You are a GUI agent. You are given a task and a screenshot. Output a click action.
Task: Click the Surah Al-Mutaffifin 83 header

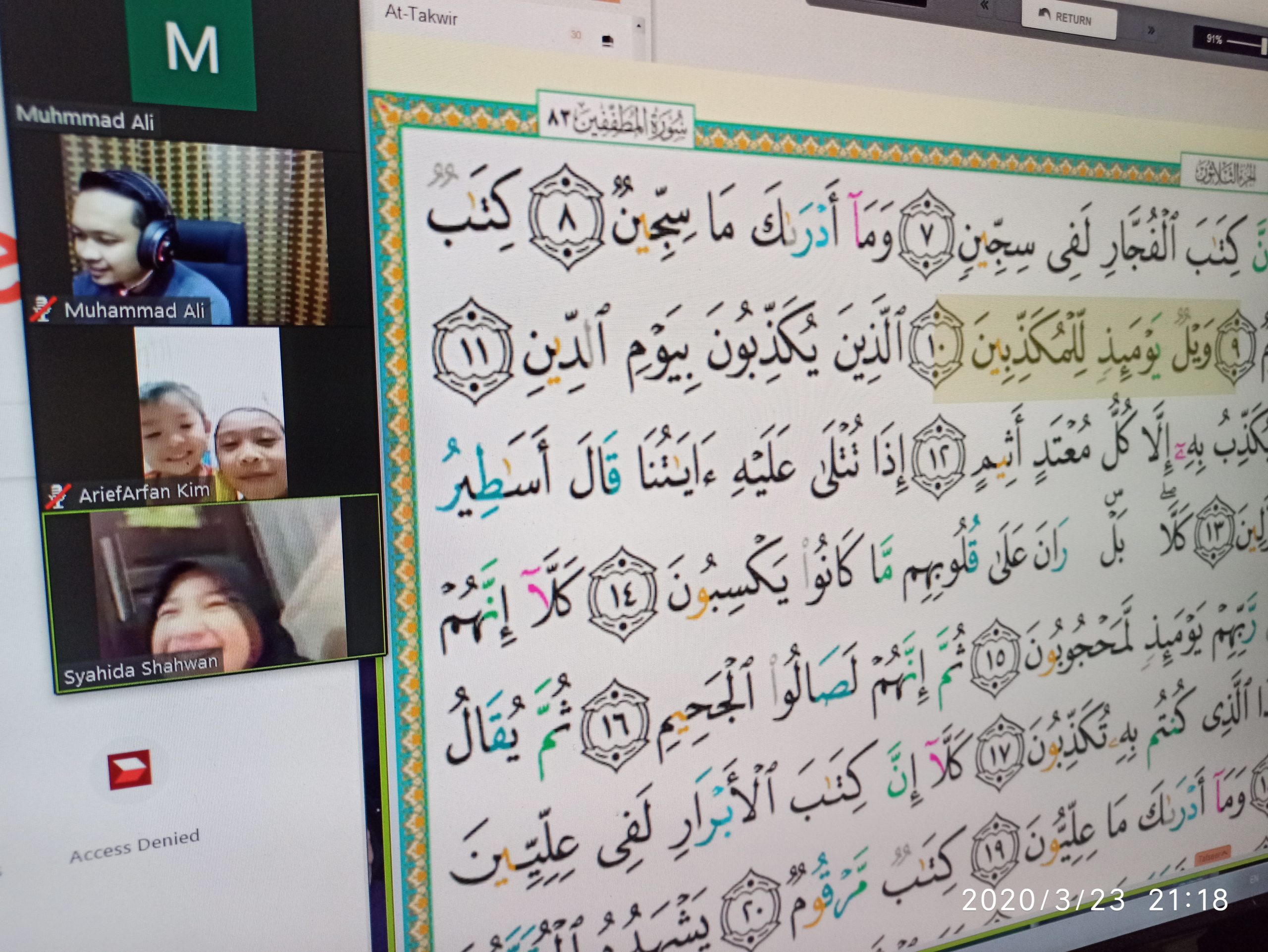click(616, 120)
